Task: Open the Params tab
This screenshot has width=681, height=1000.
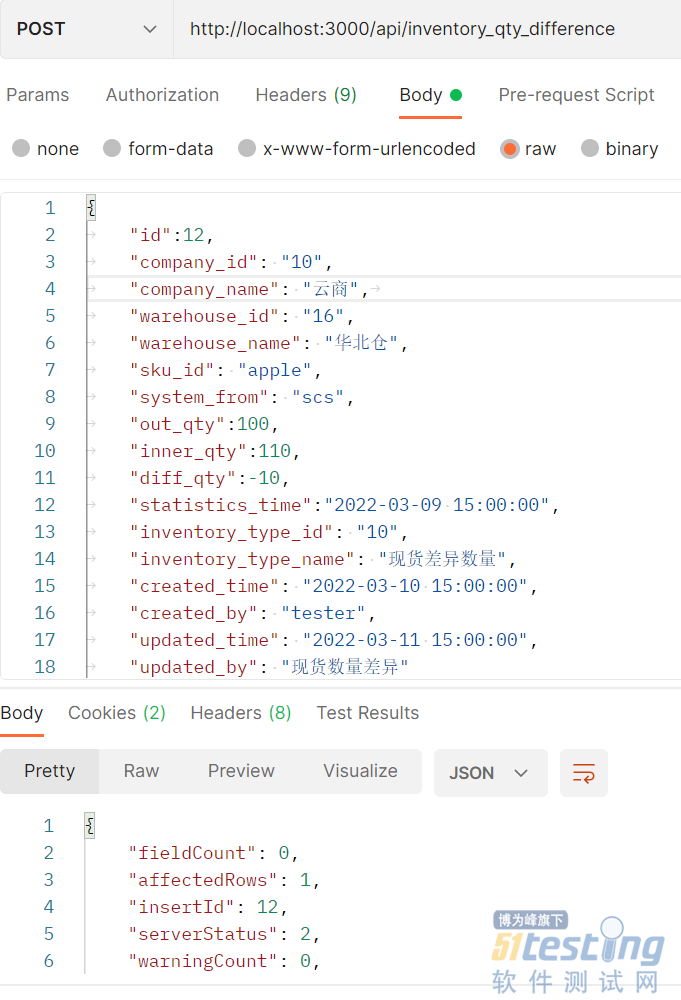Action: point(38,95)
